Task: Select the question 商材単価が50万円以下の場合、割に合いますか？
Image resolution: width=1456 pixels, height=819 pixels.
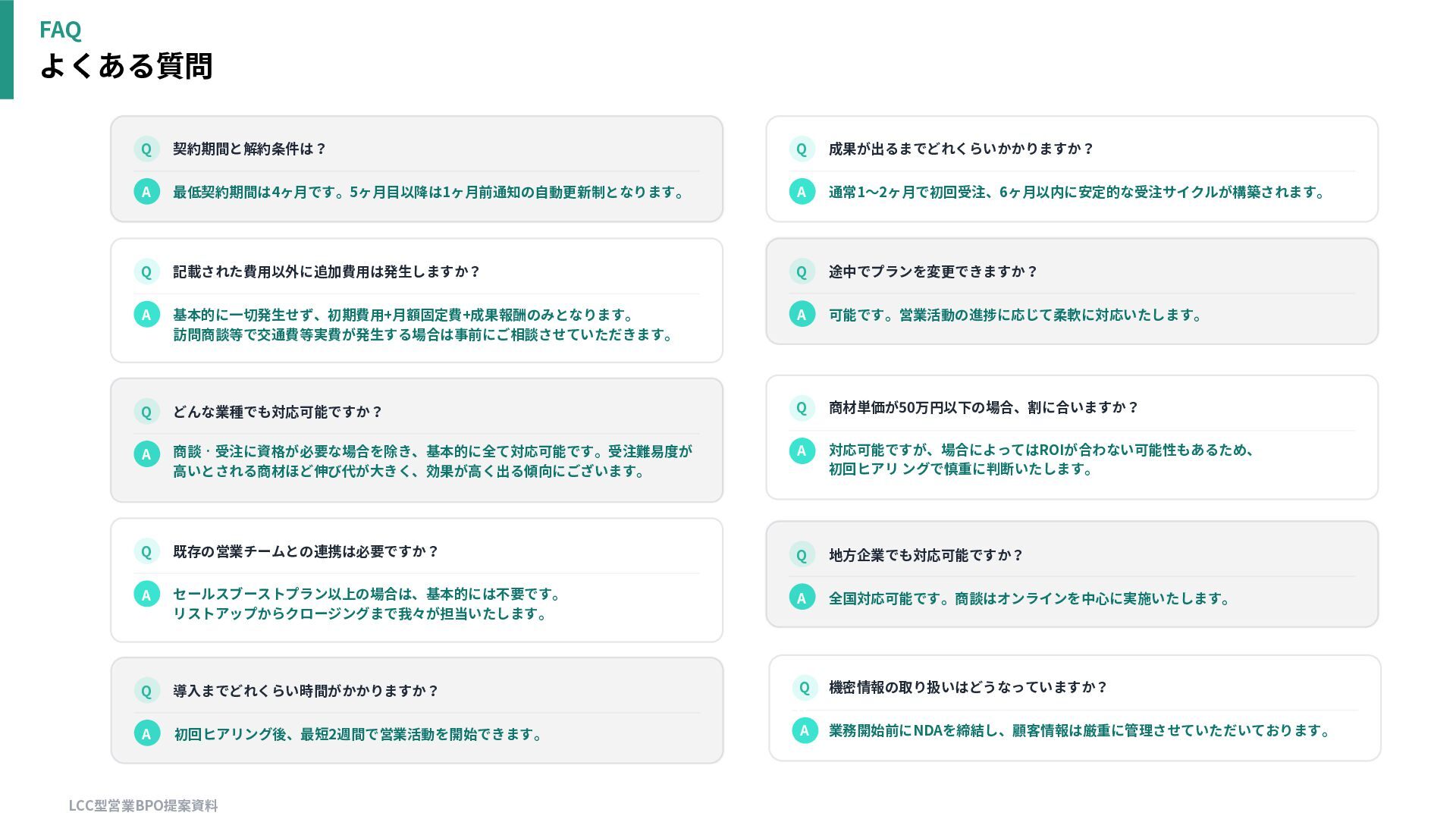Action: pos(983,407)
